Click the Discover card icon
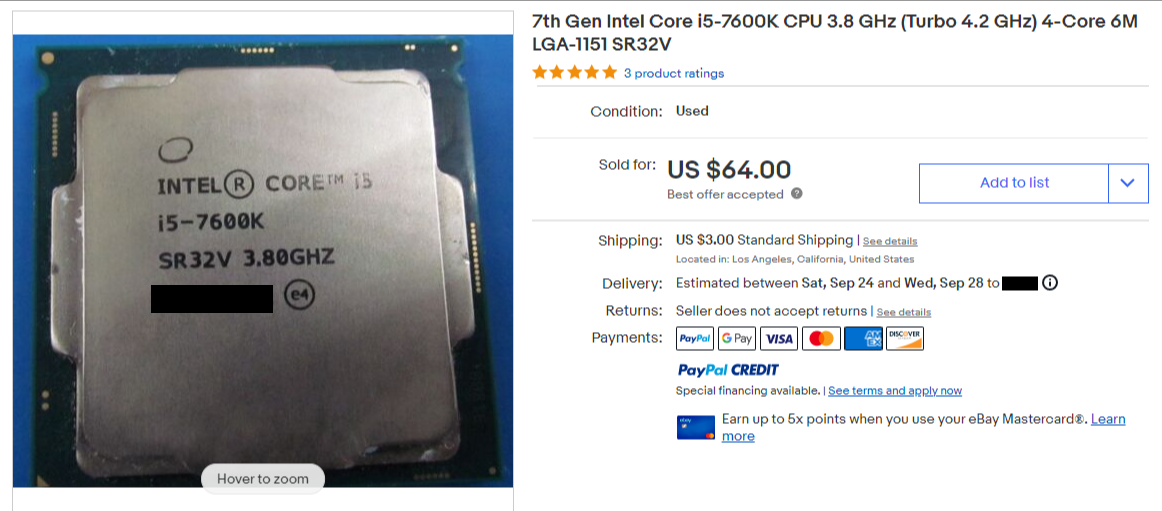 click(x=905, y=338)
